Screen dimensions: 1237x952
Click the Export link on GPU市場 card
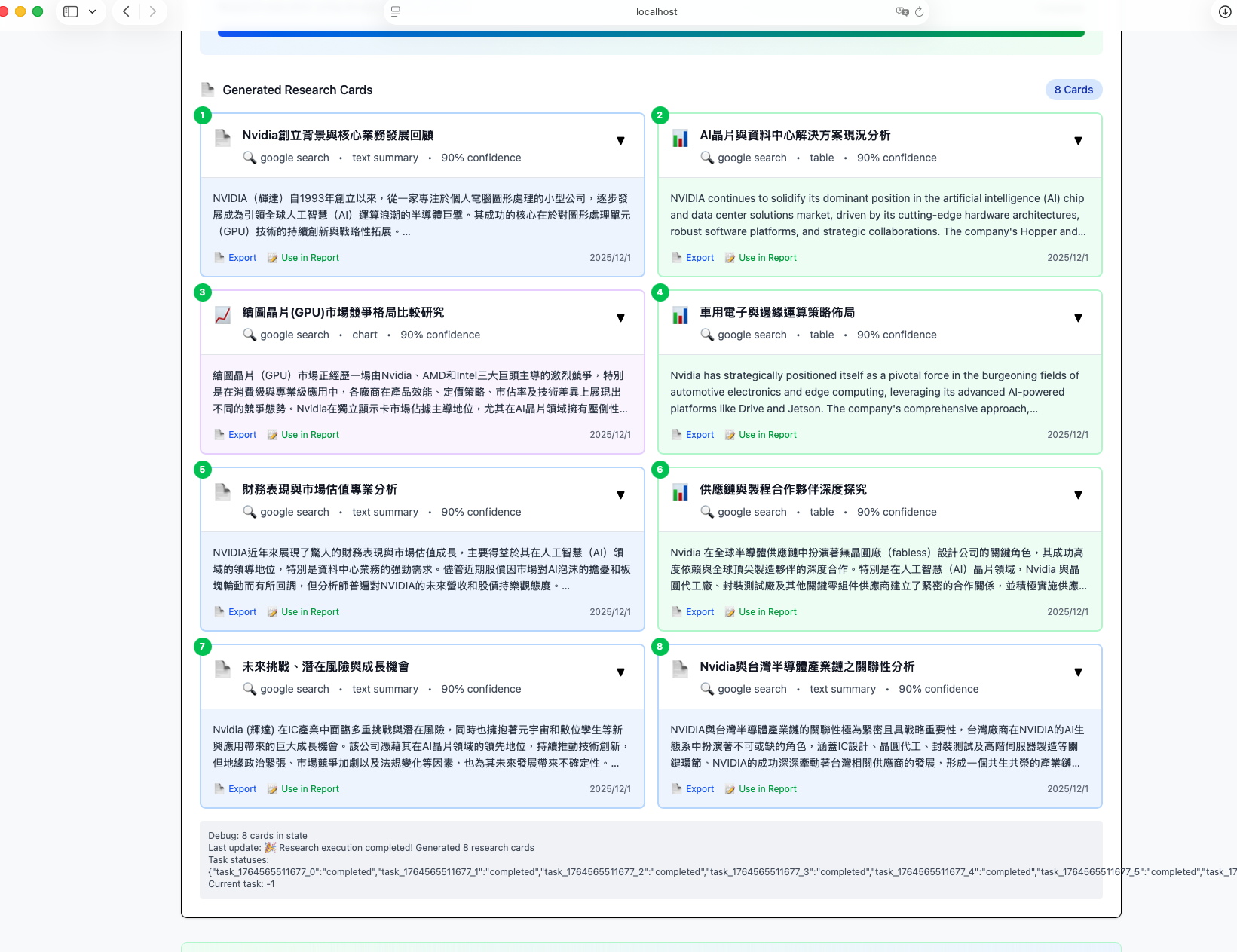241,434
